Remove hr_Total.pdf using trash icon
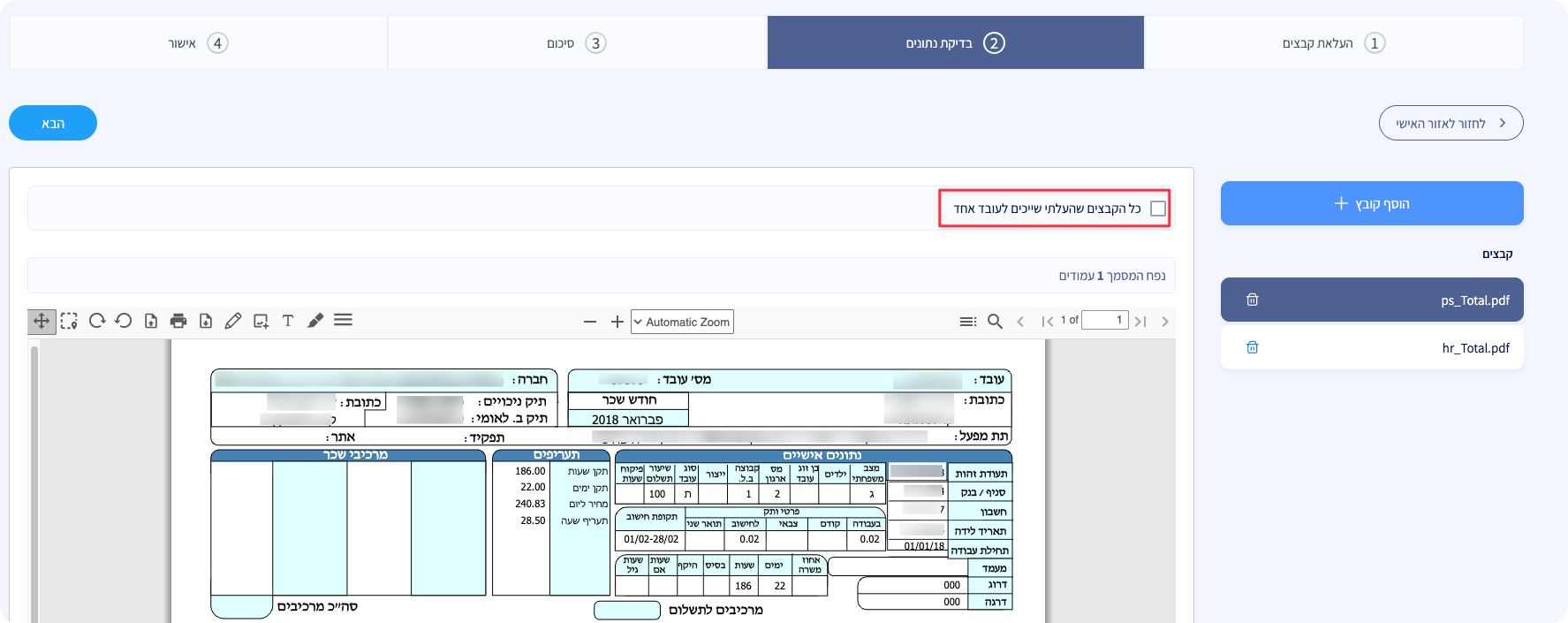This screenshot has height=623, width=1568. 1252,348
